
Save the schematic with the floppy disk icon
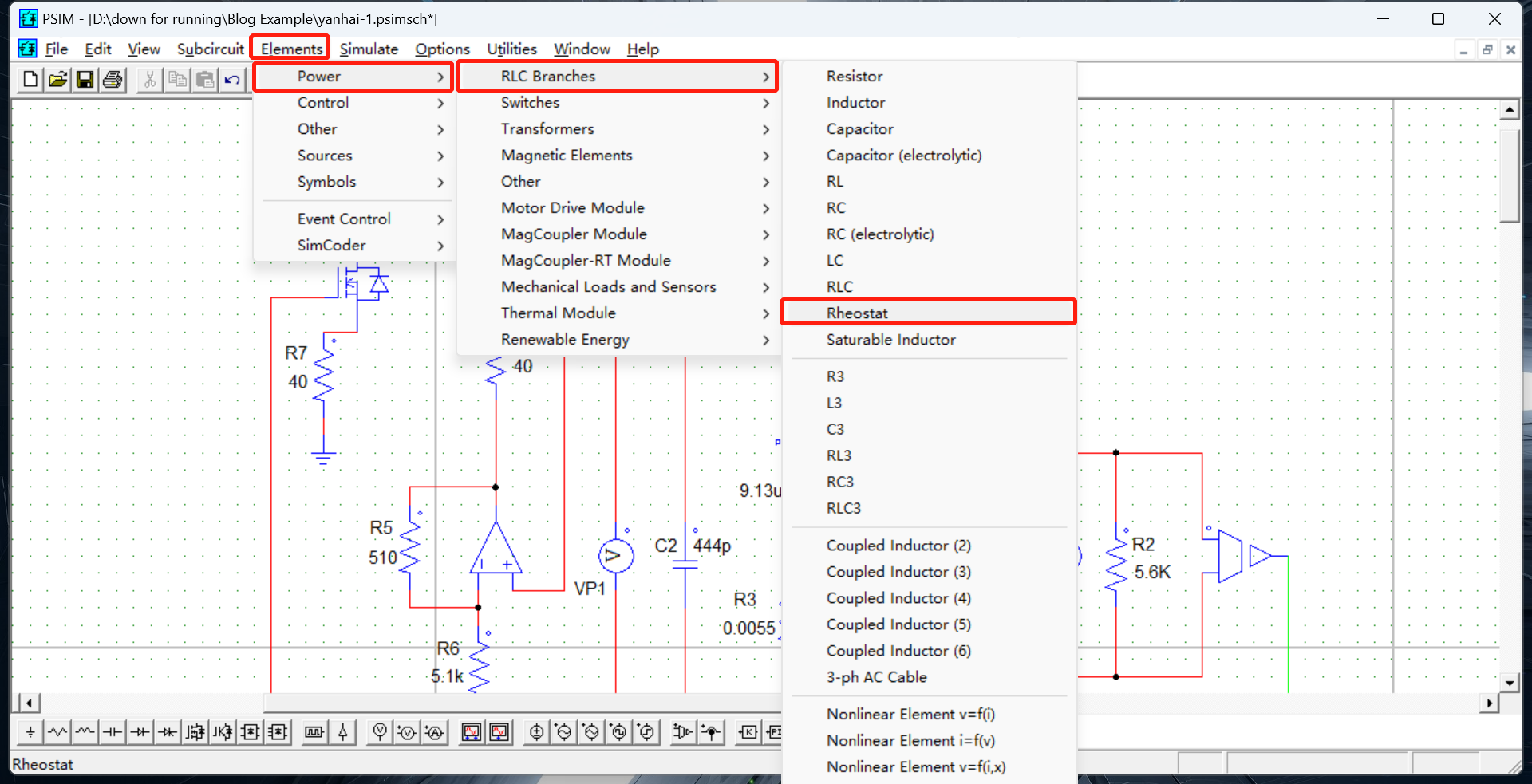[85, 80]
